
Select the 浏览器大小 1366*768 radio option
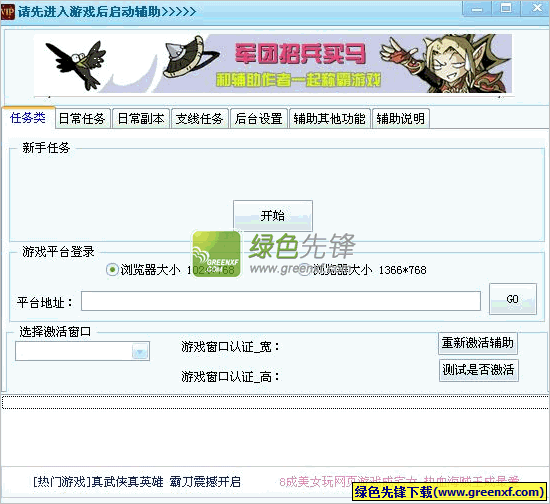(x=304, y=270)
